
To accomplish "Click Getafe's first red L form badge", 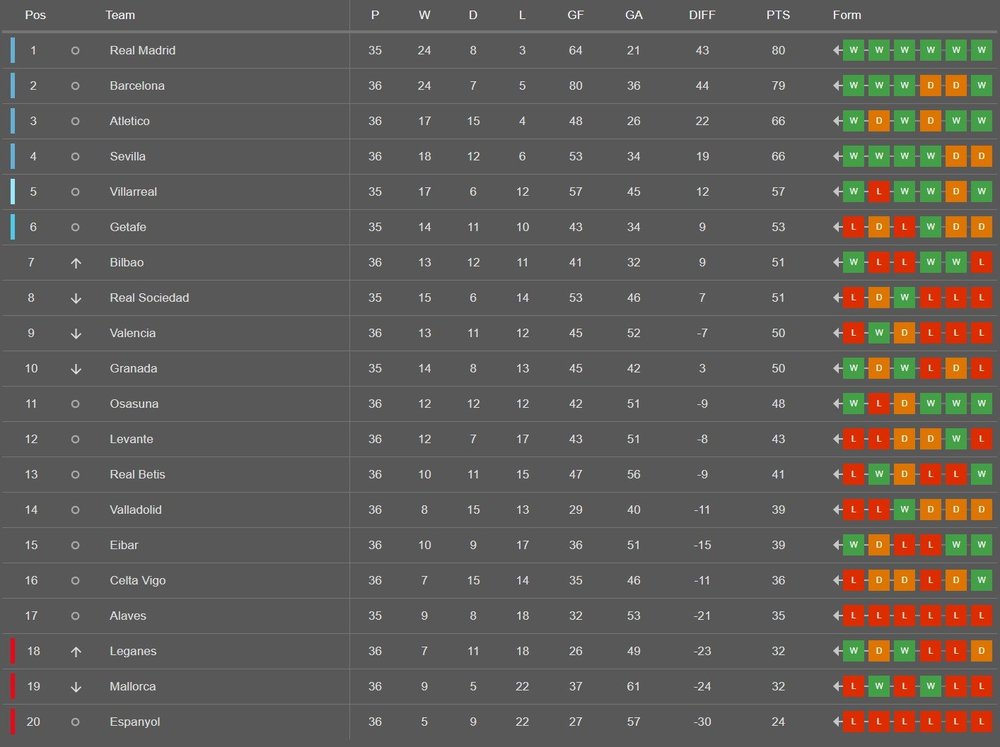I will [853, 227].
